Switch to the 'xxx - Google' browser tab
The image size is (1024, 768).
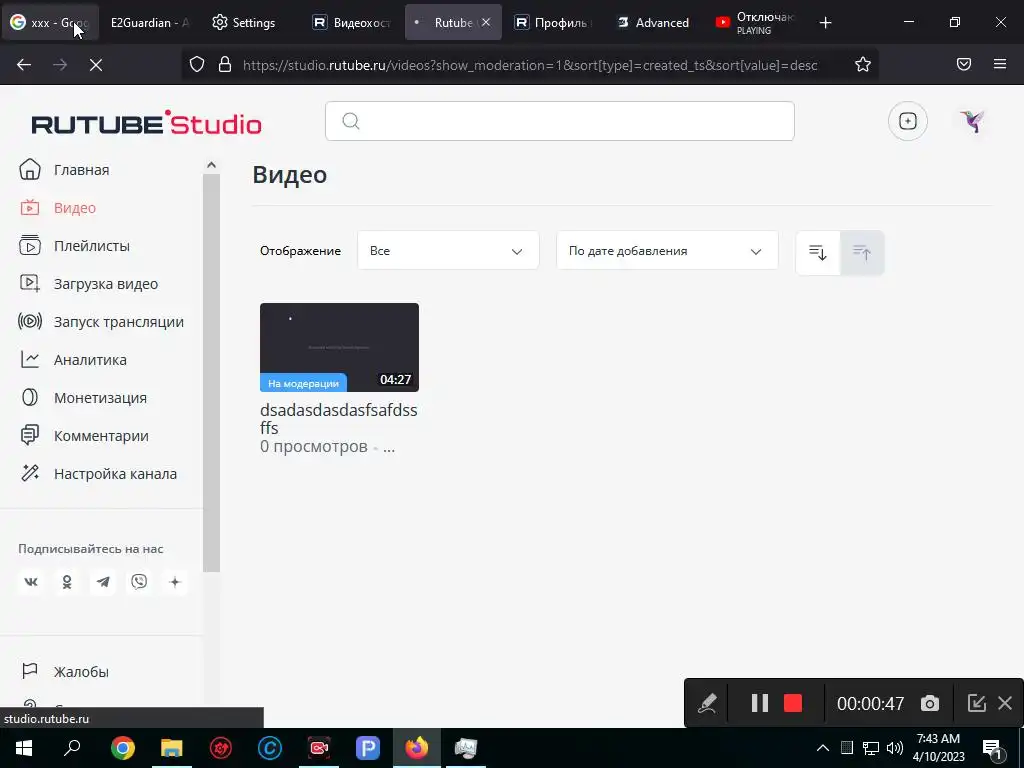point(50,22)
